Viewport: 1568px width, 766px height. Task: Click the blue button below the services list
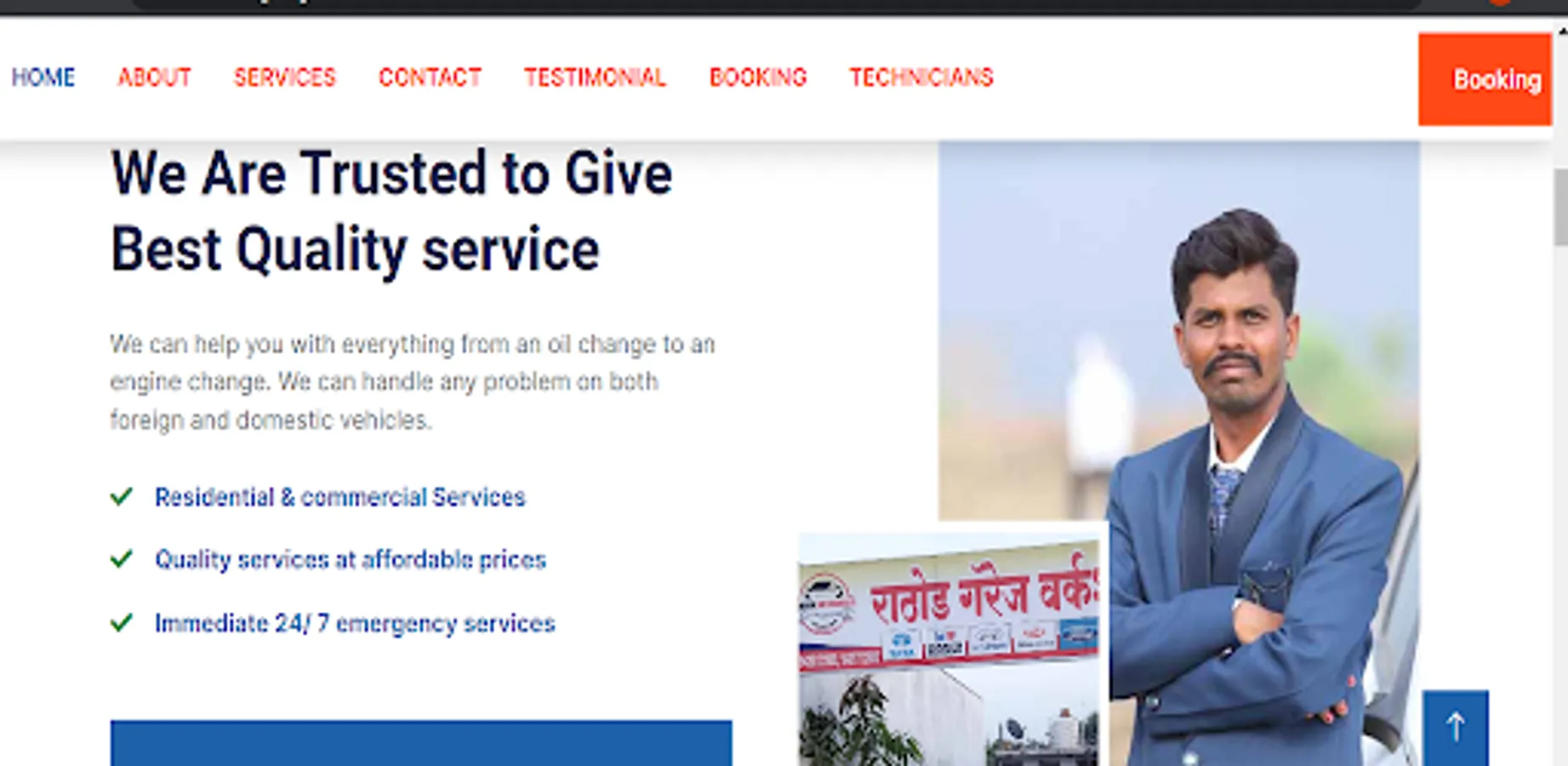(x=421, y=743)
